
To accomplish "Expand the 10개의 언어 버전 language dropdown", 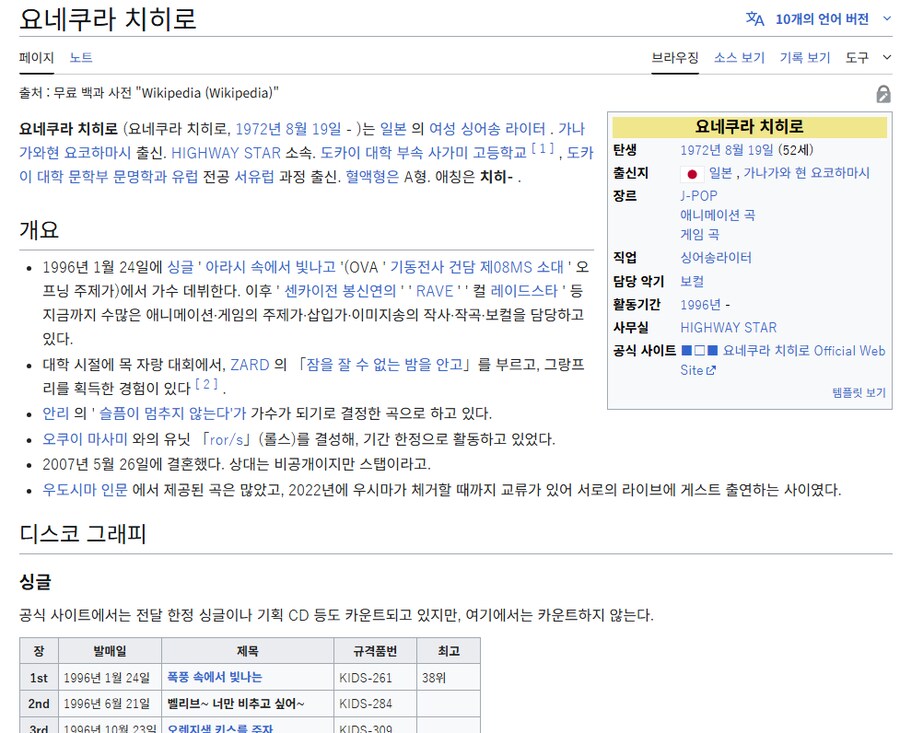I will pos(833,19).
